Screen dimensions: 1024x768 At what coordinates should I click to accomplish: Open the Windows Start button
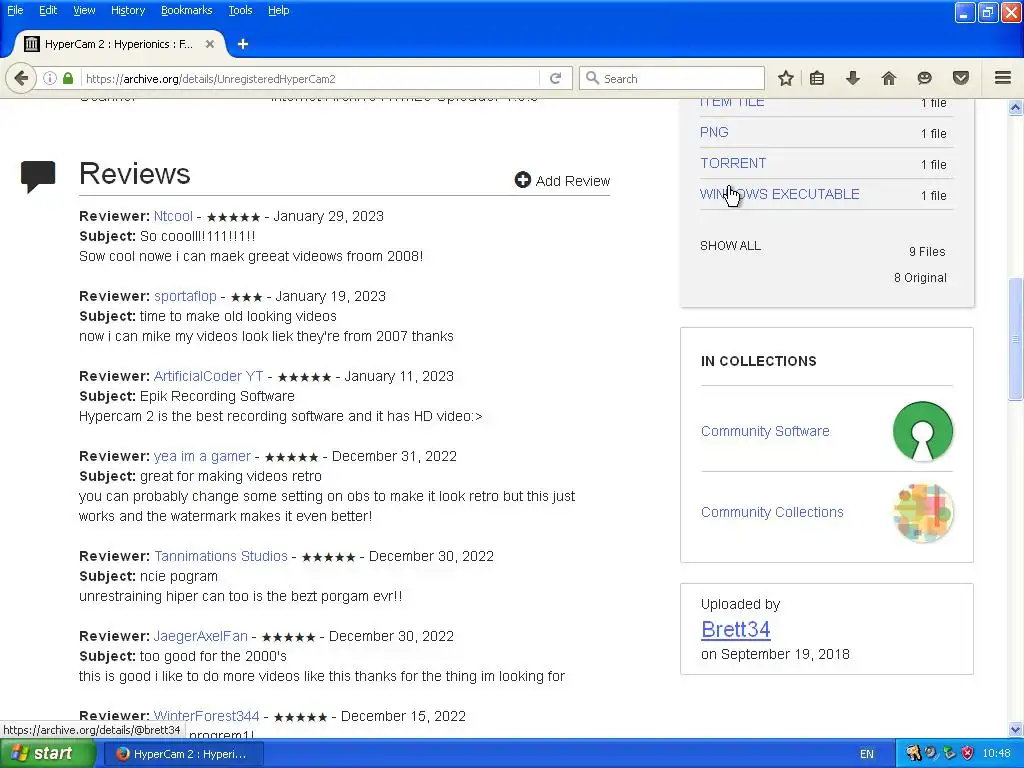coord(47,754)
